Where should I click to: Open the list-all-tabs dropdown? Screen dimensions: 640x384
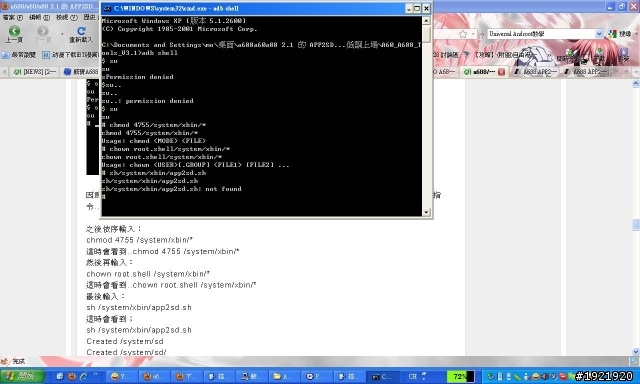[x=636, y=72]
